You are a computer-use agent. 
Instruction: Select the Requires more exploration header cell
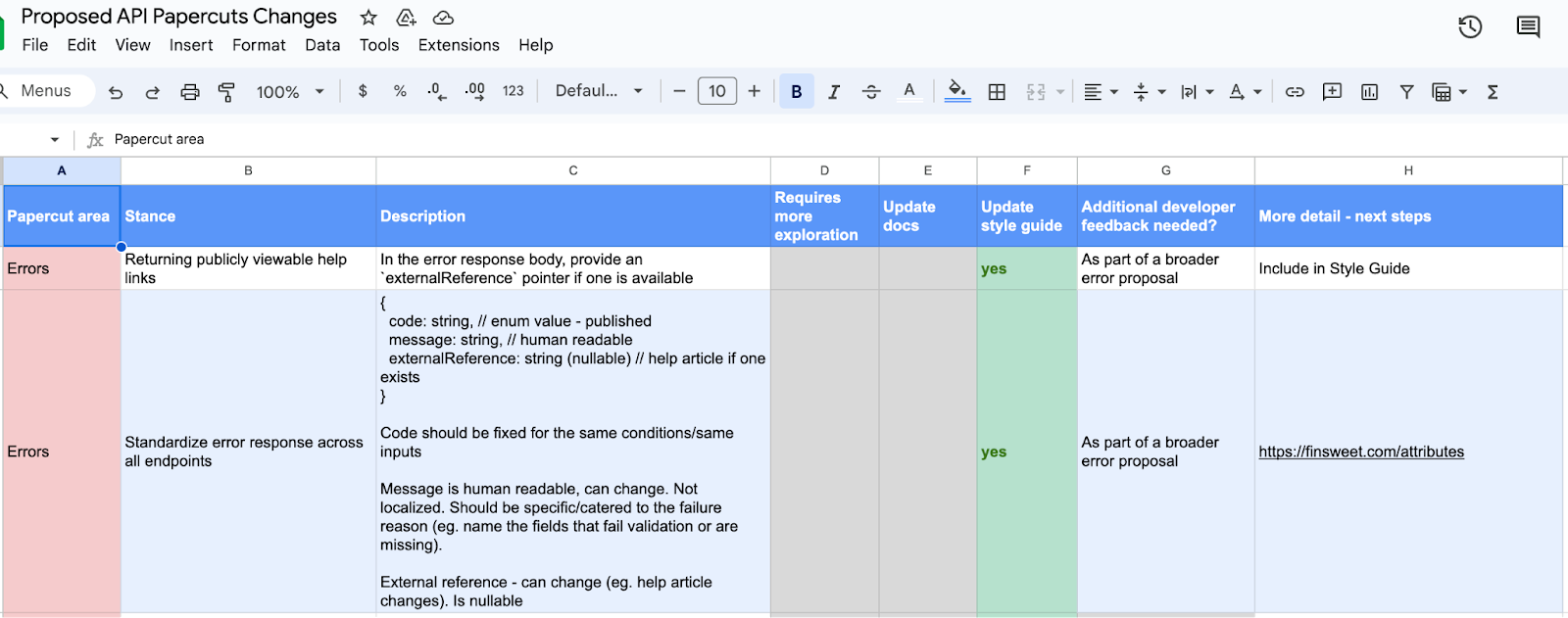pos(824,216)
